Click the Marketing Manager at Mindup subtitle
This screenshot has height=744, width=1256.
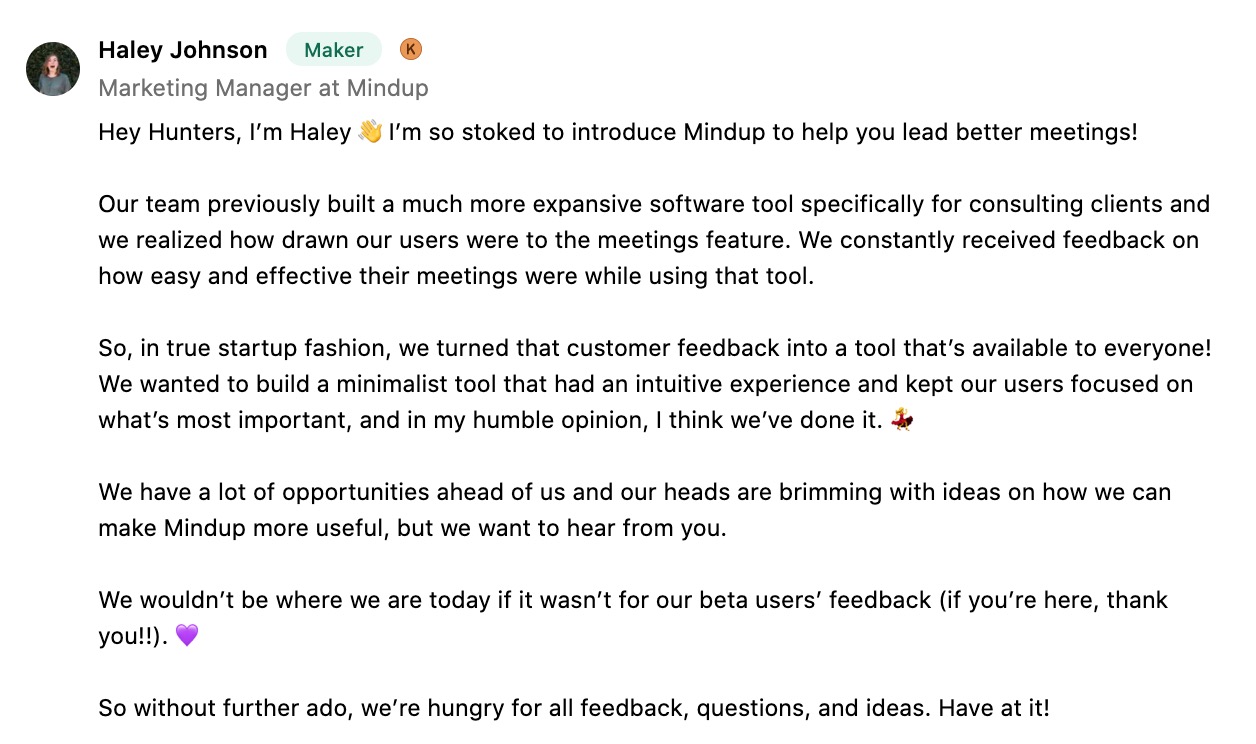pyautogui.click(x=263, y=88)
